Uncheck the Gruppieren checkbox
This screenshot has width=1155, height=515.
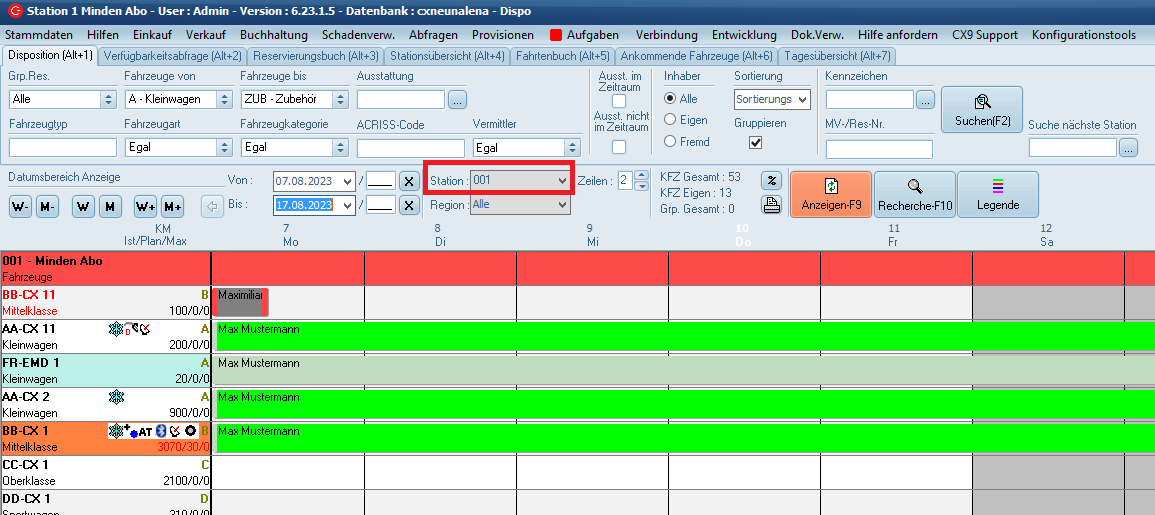[756, 143]
